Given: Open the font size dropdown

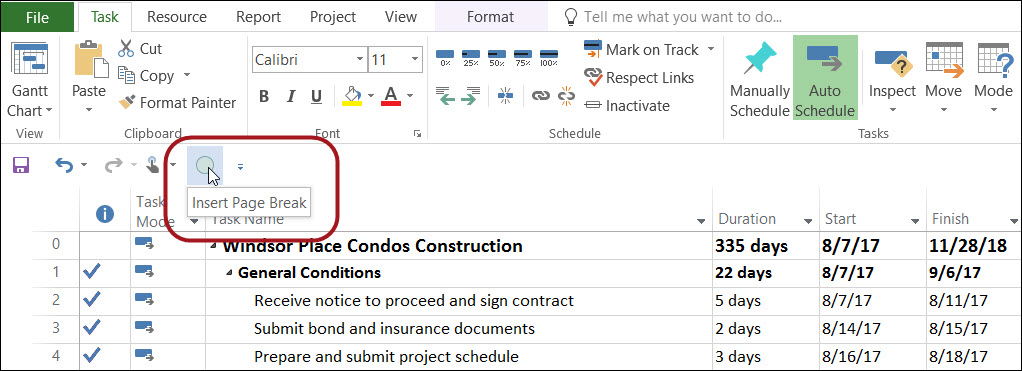Looking at the screenshot, I should pos(415,60).
